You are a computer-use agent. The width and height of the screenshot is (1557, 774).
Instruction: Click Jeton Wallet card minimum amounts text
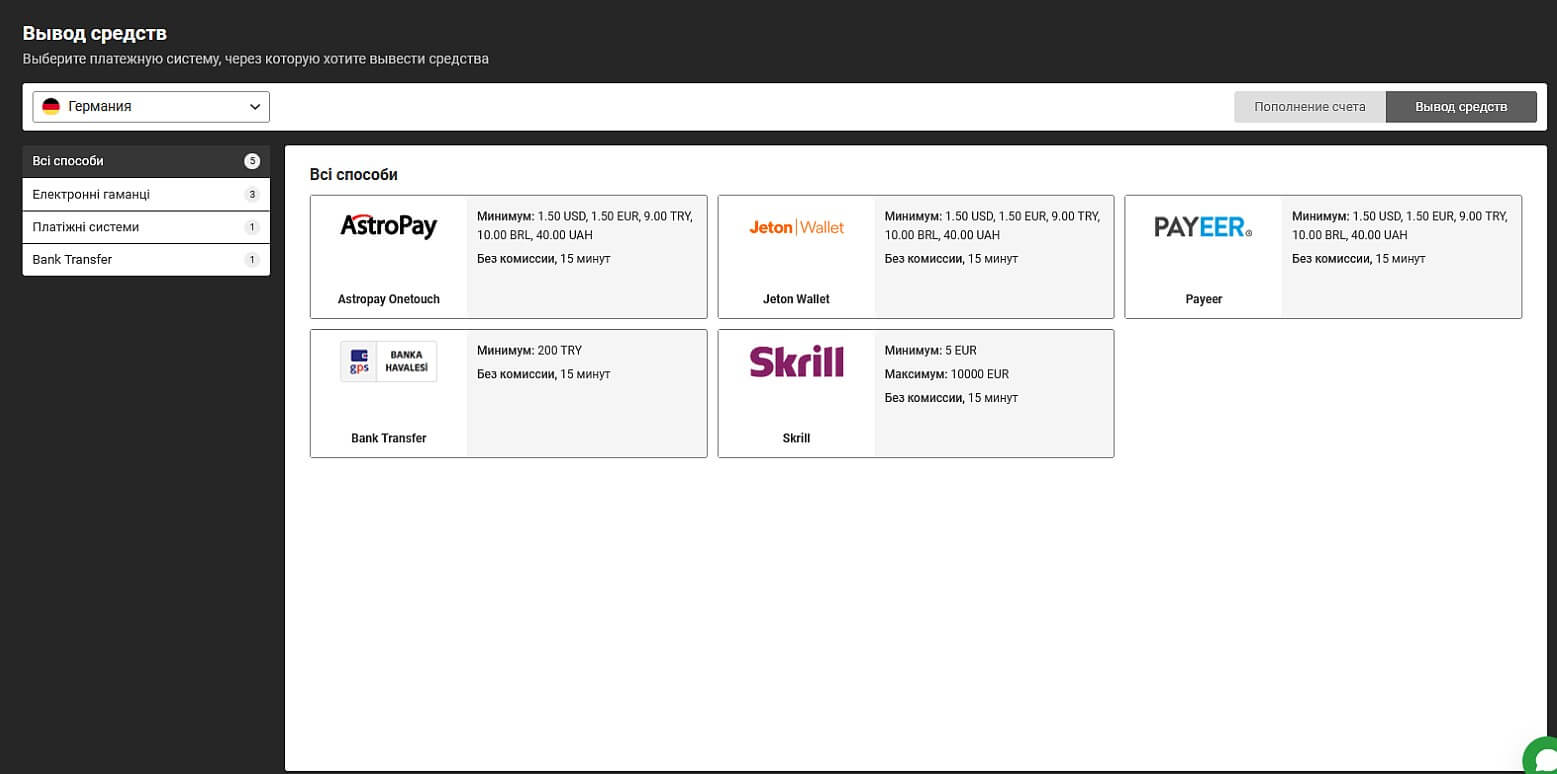click(x=992, y=226)
